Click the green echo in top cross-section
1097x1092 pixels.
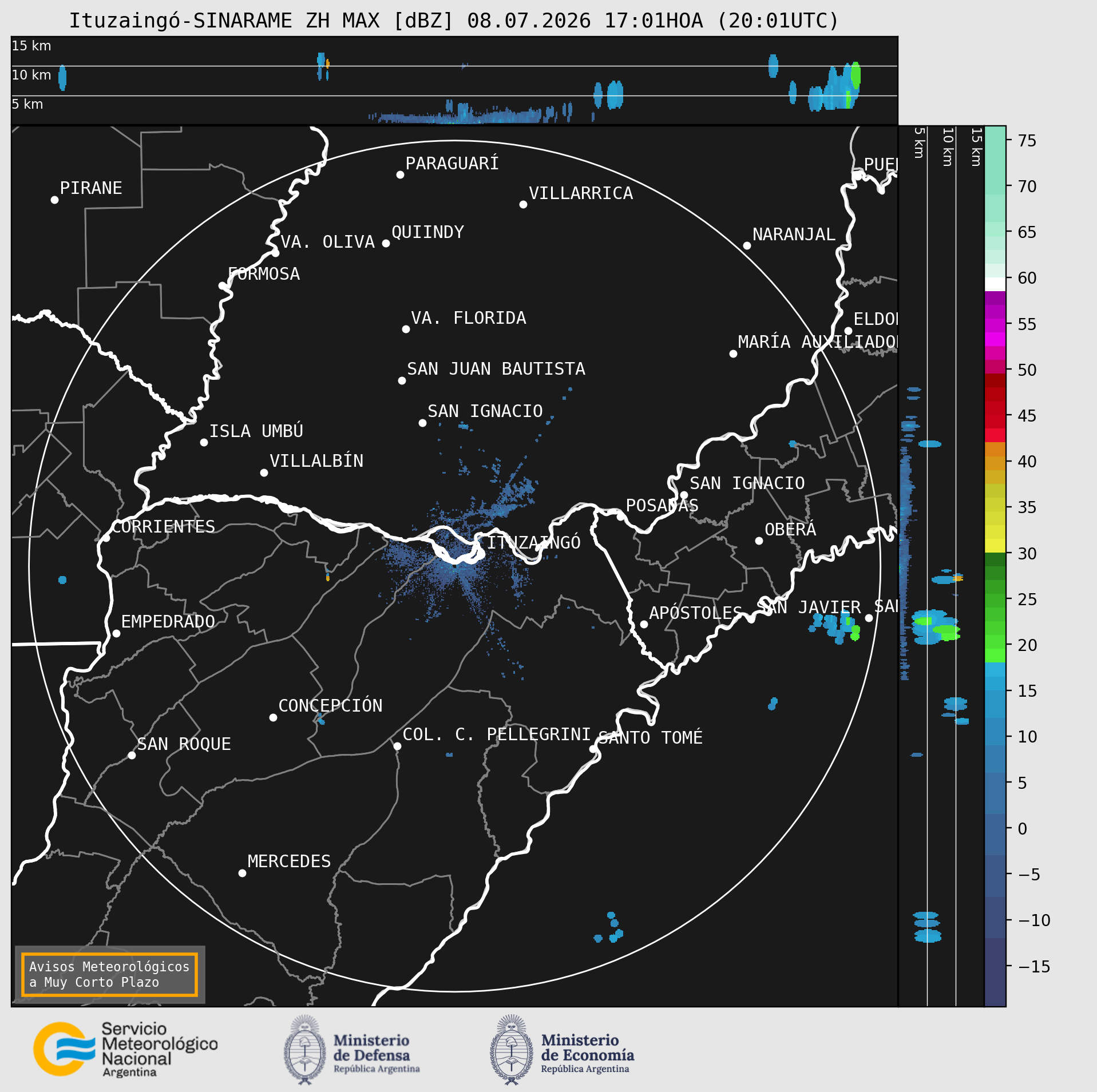(856, 75)
